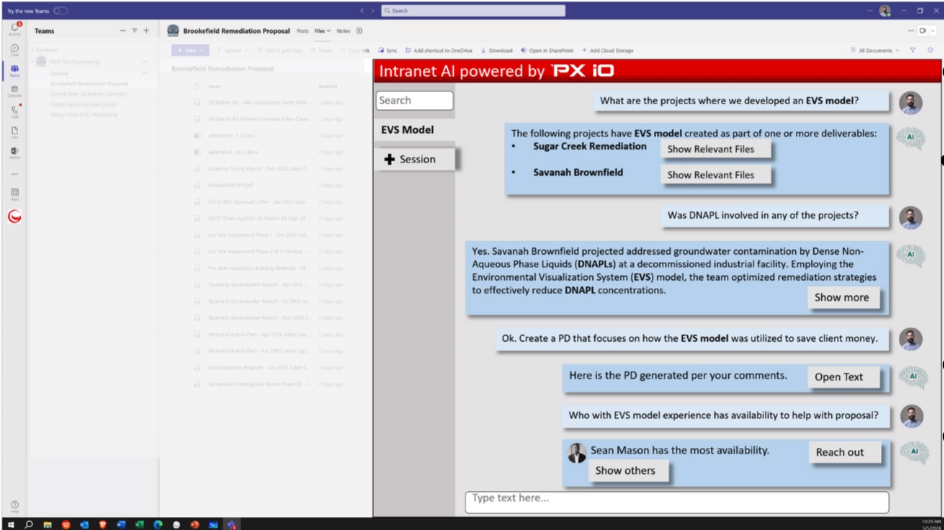
Task: Open the info details pane icon
Action: click(930, 51)
